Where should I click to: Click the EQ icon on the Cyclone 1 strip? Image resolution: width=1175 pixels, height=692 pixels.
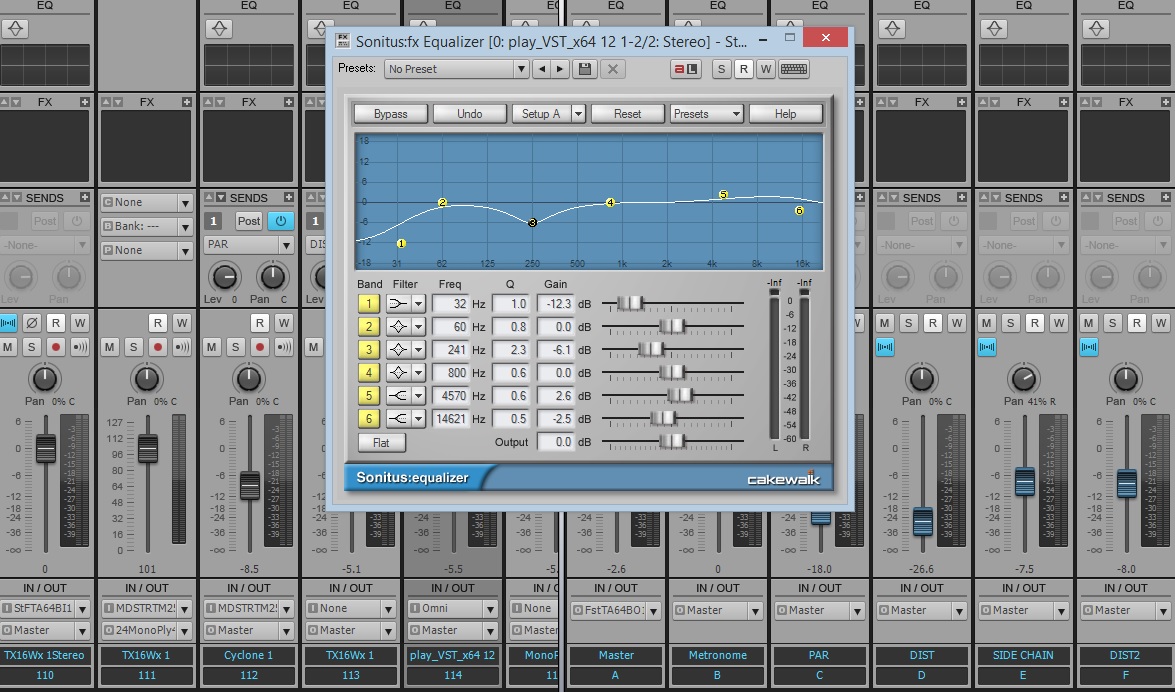point(220,28)
